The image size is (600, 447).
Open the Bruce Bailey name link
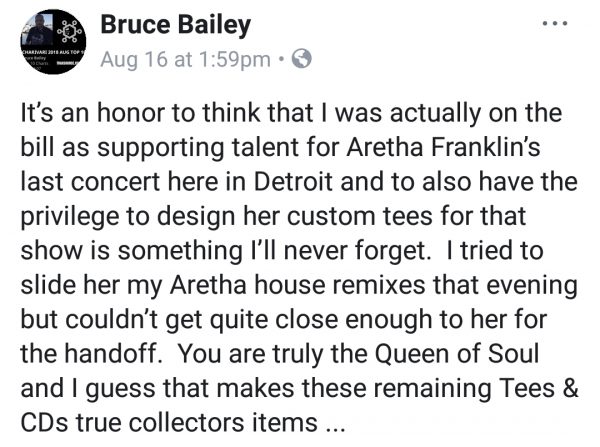[176, 25]
